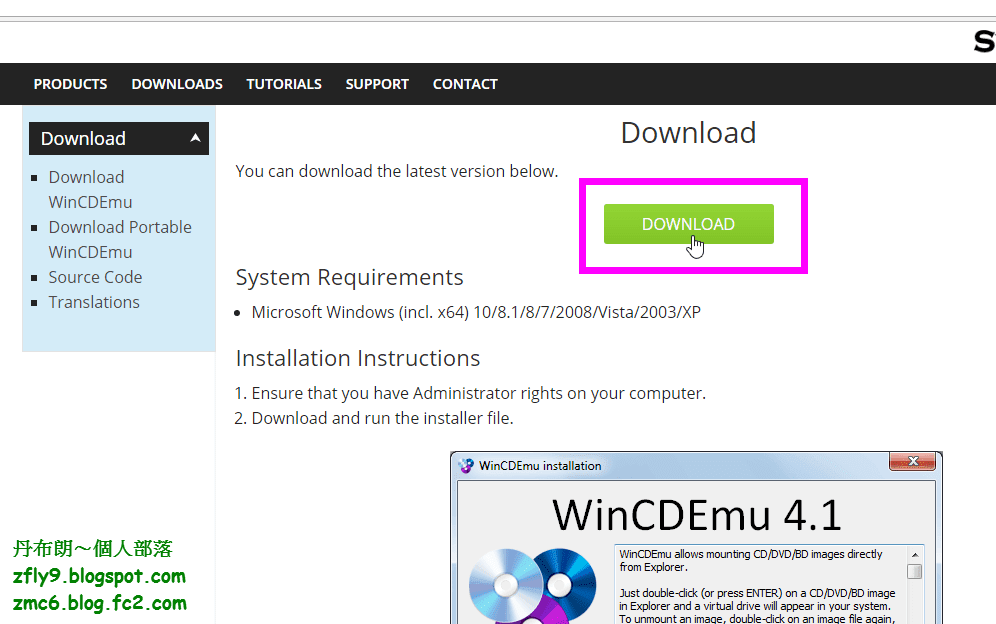This screenshot has height=624, width=996.
Task: Click the WinCDEmu installer screenshot image
Action: (696, 538)
